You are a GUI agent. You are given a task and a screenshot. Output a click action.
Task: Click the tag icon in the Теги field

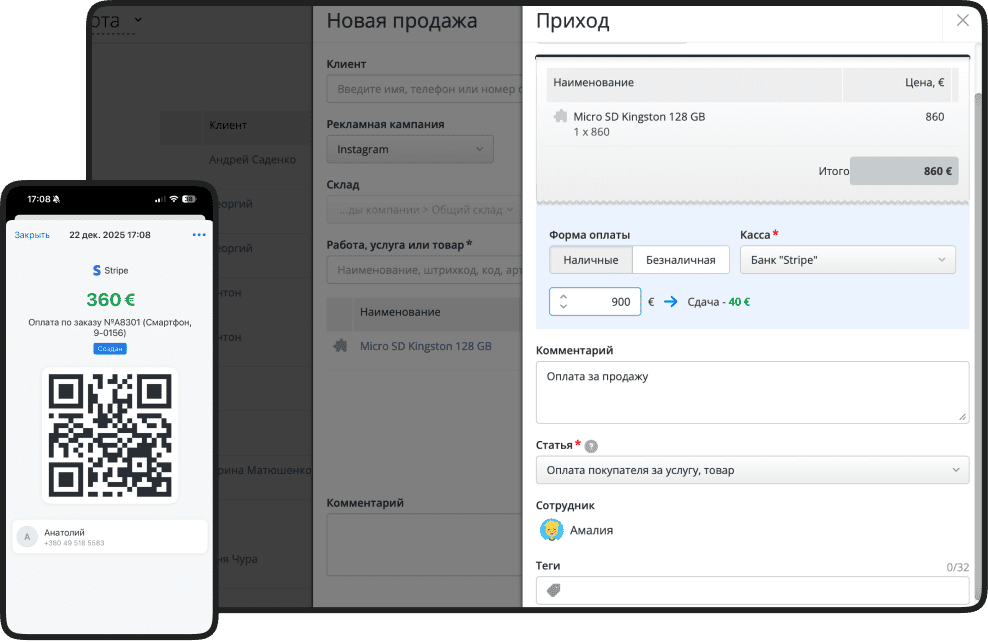pyautogui.click(x=552, y=591)
